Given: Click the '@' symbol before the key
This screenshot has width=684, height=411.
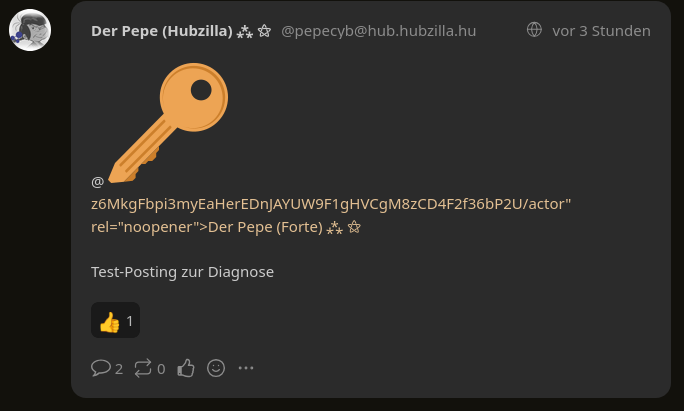Looking at the screenshot, I should [97, 182].
